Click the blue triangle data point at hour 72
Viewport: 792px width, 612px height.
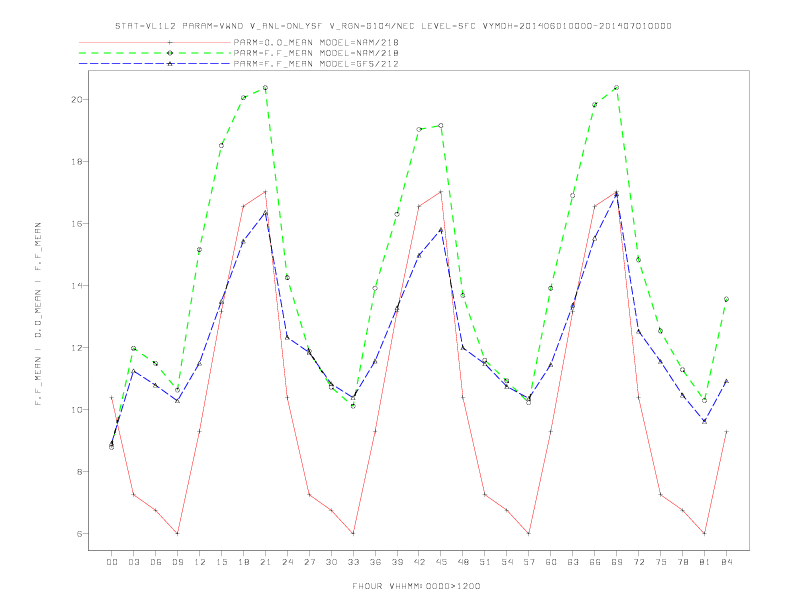click(638, 332)
